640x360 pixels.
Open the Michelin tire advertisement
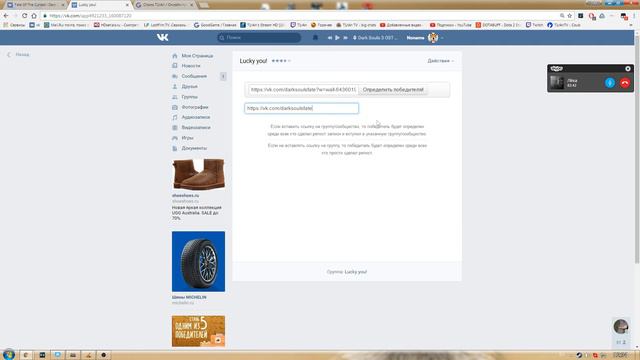[198, 262]
